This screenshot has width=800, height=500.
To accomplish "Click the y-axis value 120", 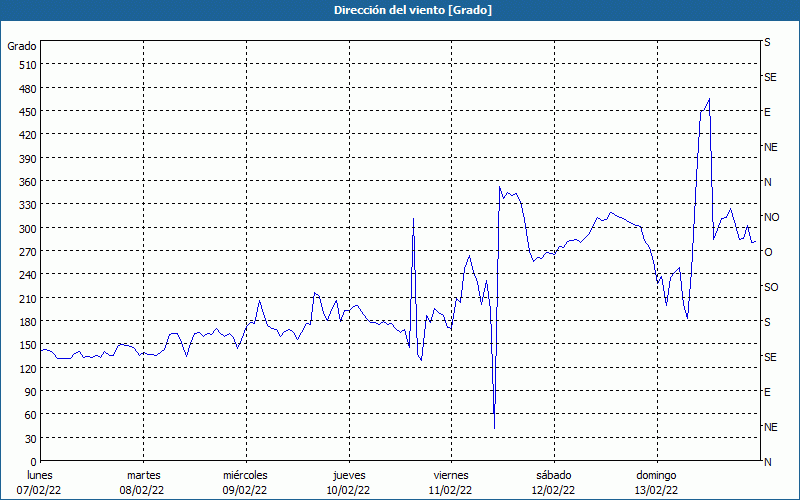I will click(28, 368).
